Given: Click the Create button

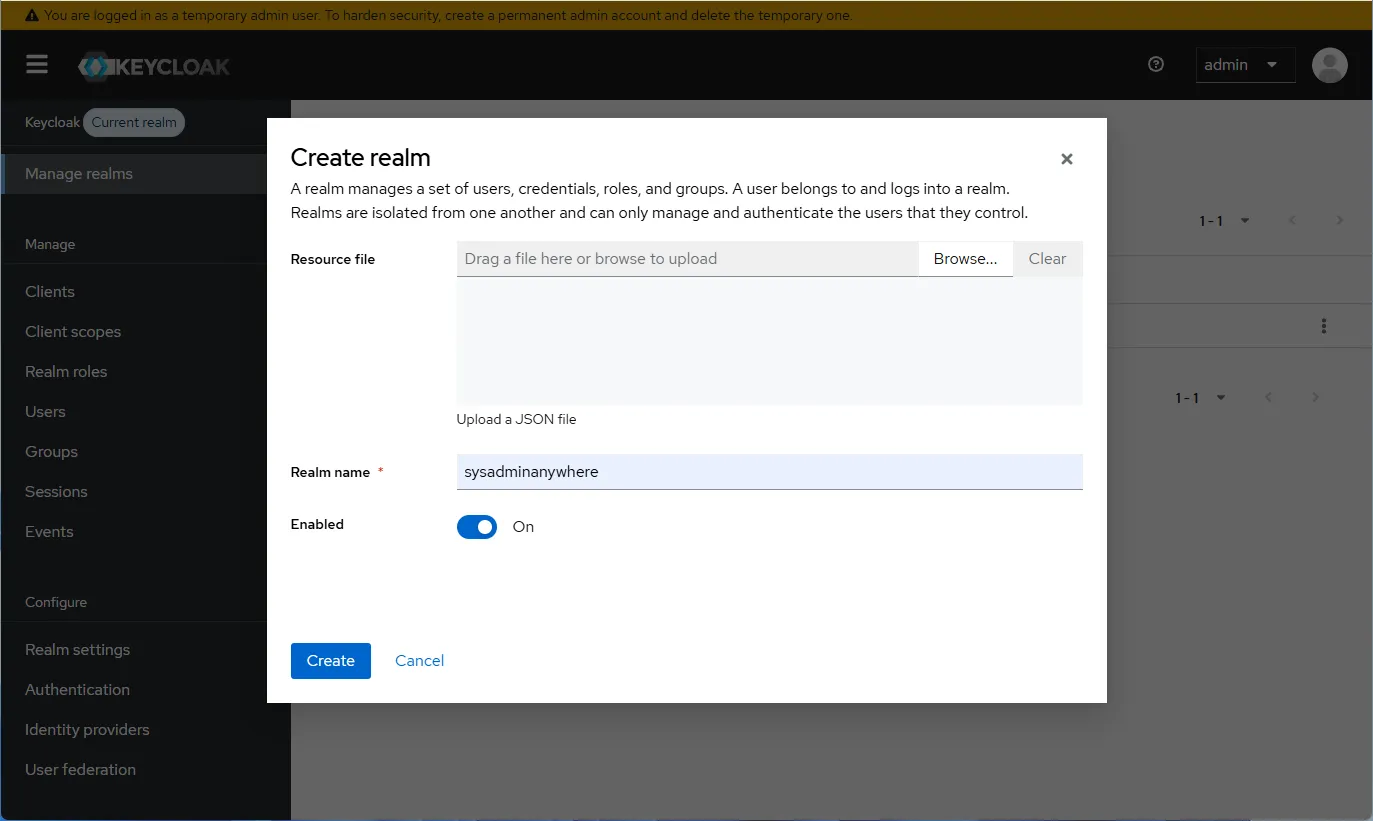Looking at the screenshot, I should 330,660.
